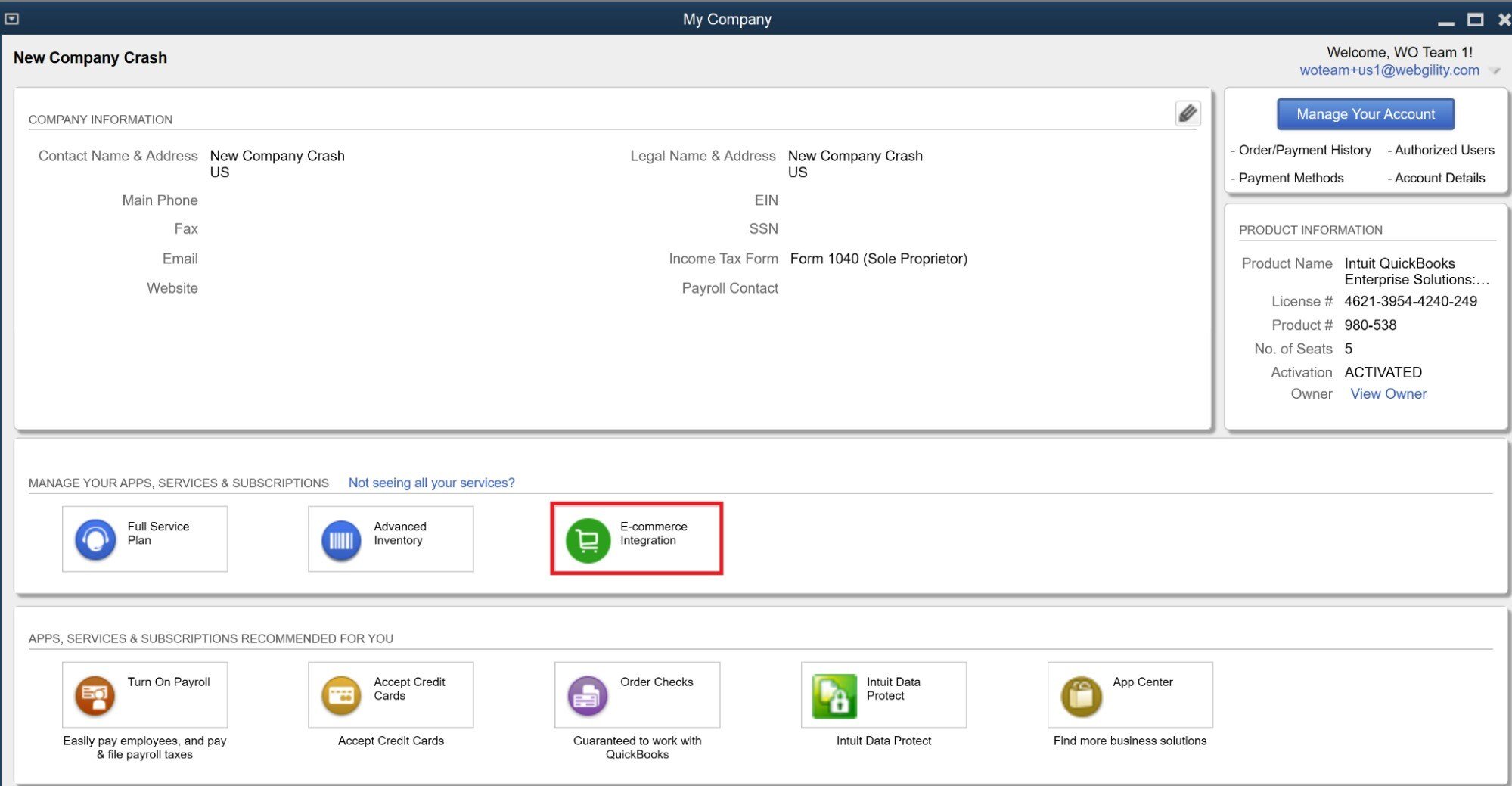Open the Order Checks printer icon

point(588,695)
